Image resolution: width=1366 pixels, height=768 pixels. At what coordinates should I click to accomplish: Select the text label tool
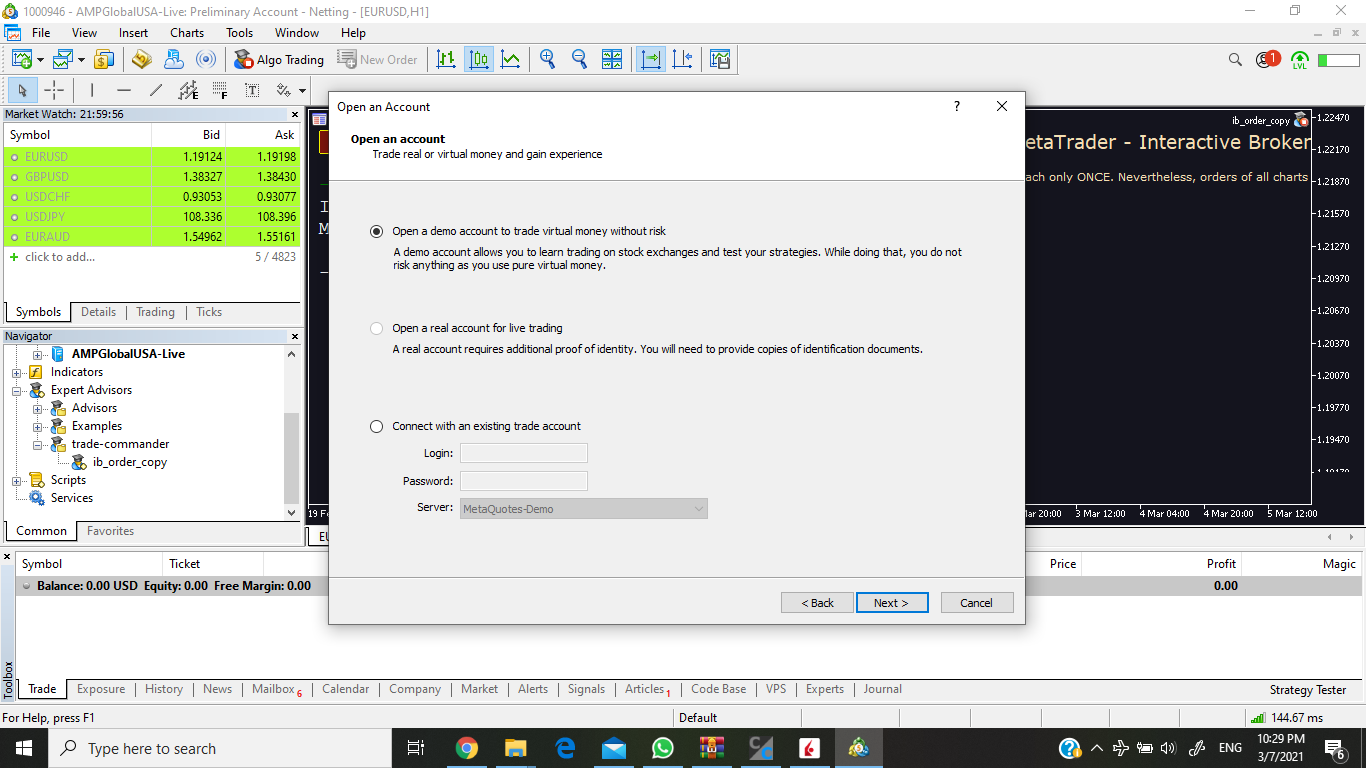pos(252,90)
